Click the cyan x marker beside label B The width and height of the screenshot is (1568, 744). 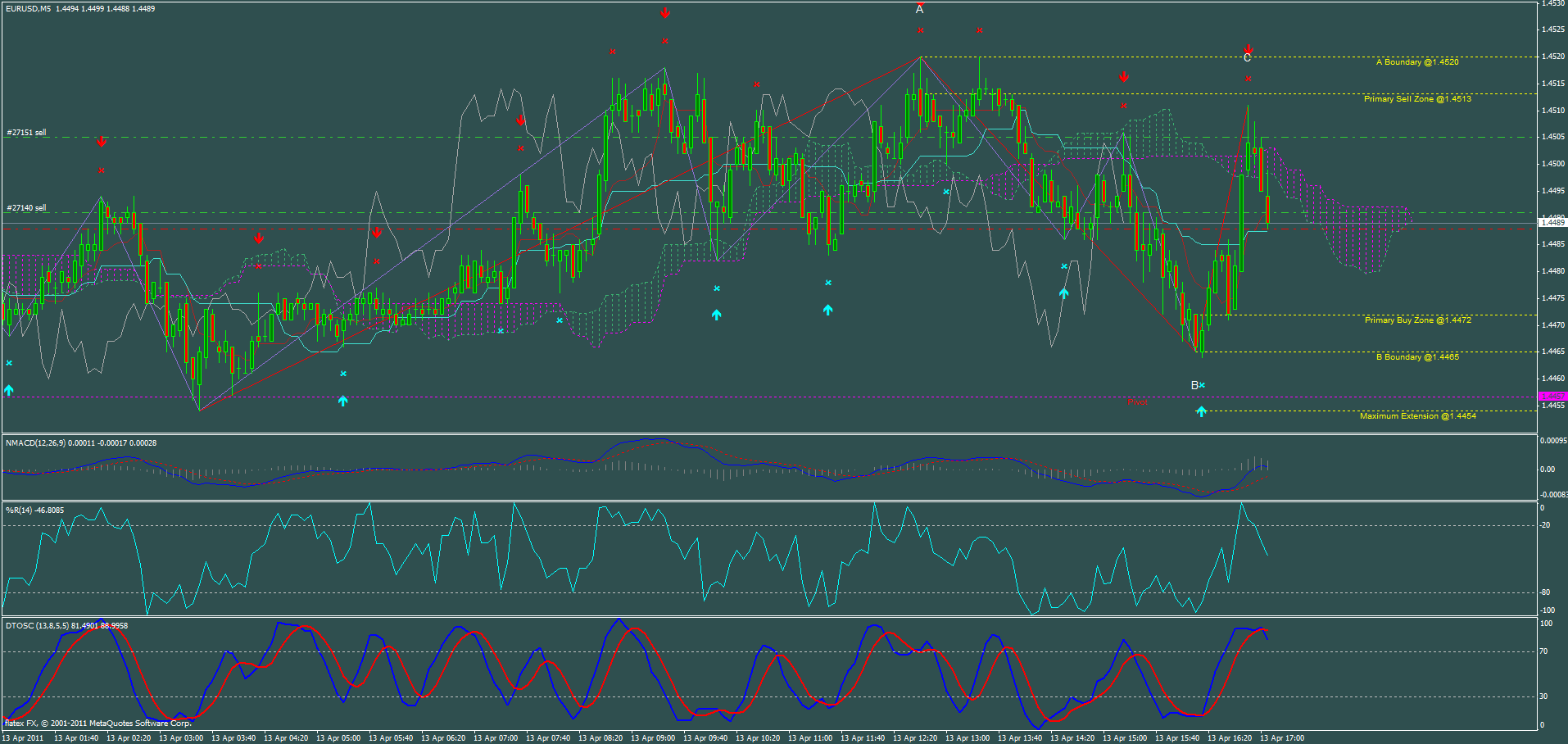[1201, 384]
